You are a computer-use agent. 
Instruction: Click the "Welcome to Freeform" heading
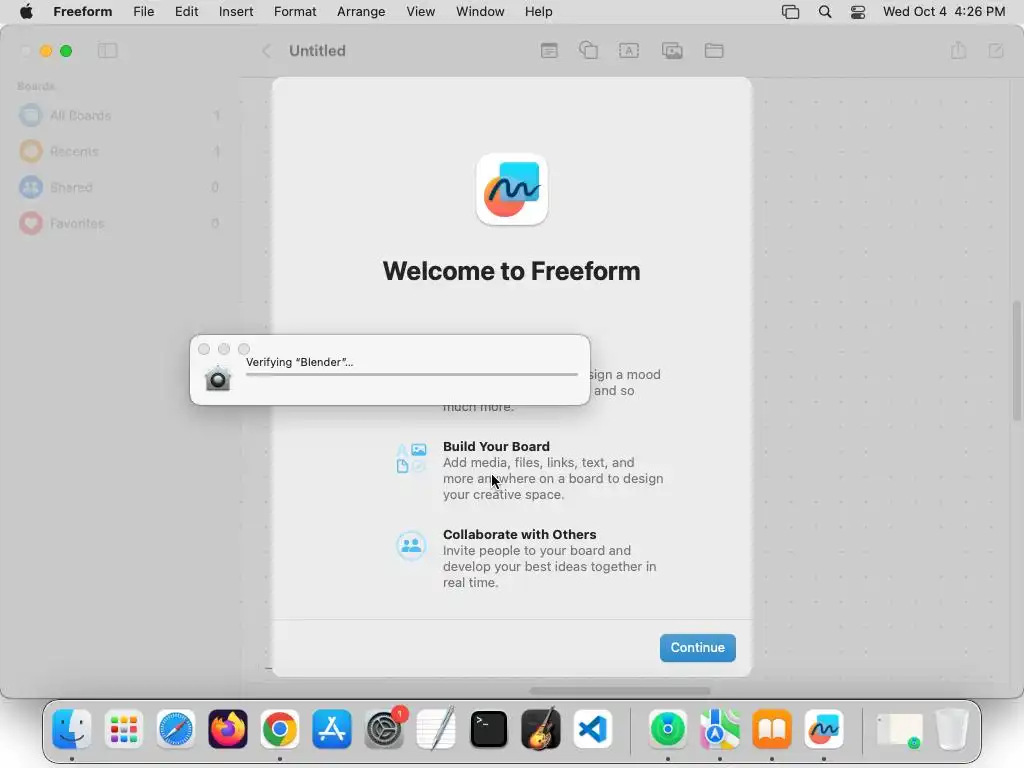coord(511,271)
